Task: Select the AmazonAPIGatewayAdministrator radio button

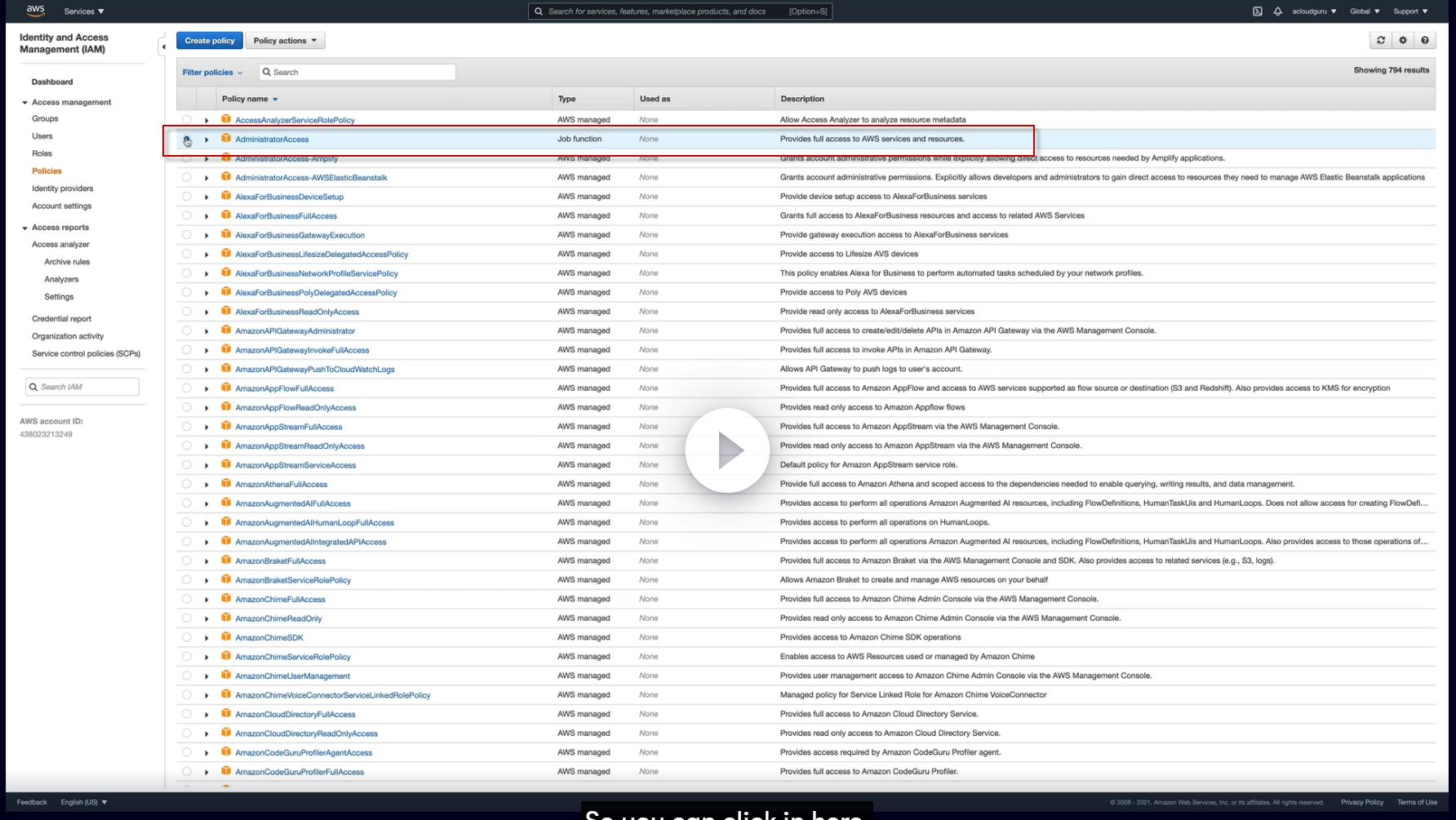Action: 187,330
